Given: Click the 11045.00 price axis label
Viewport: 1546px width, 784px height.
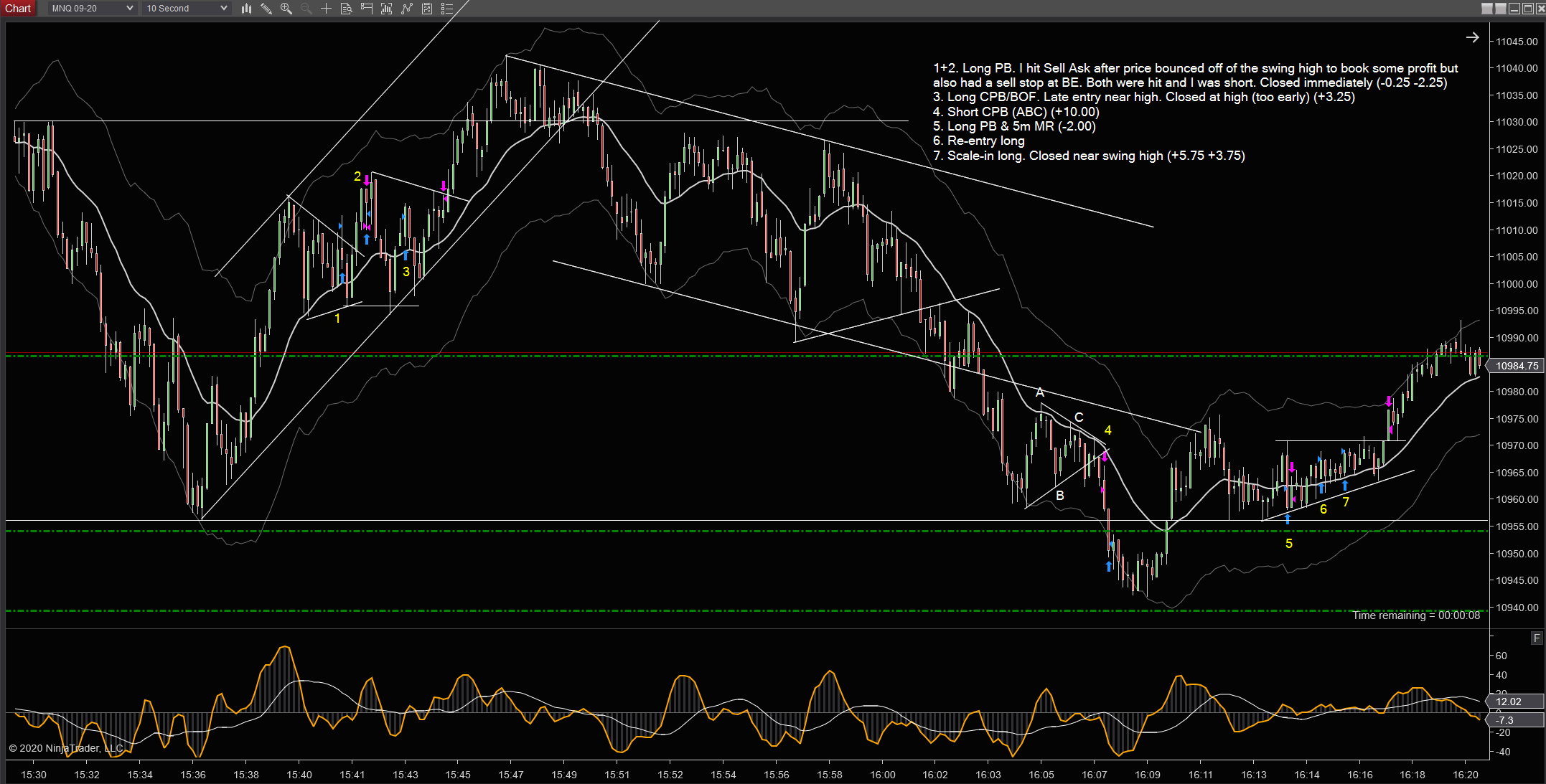Looking at the screenshot, I should 1517,42.
